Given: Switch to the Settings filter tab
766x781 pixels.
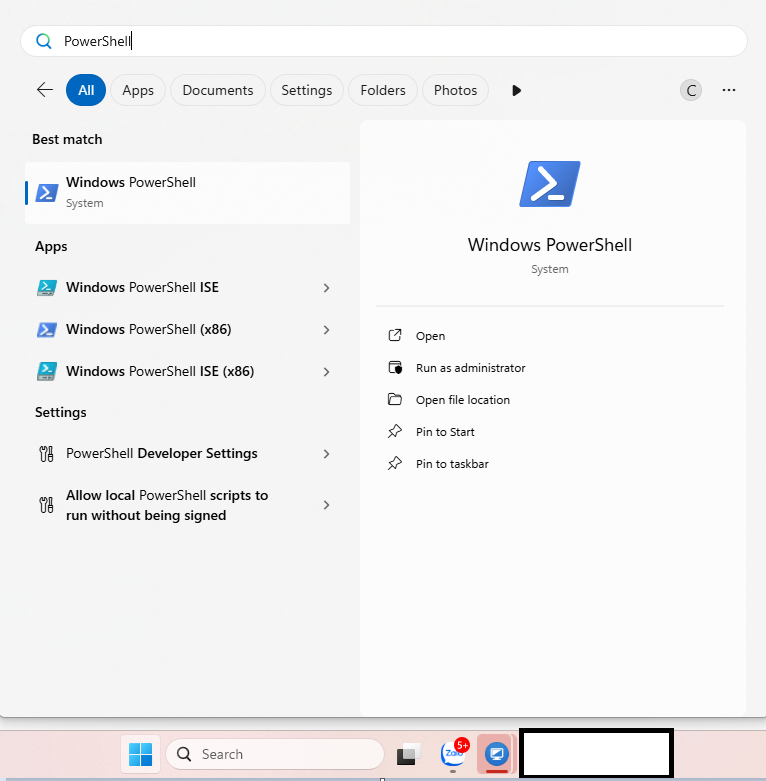Looking at the screenshot, I should pos(306,90).
